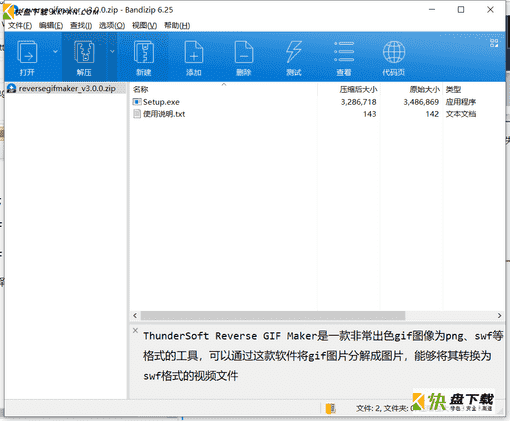Expand the Extract button dropdown arrow
Image resolution: width=510 pixels, height=421 pixels.
pos(112,51)
